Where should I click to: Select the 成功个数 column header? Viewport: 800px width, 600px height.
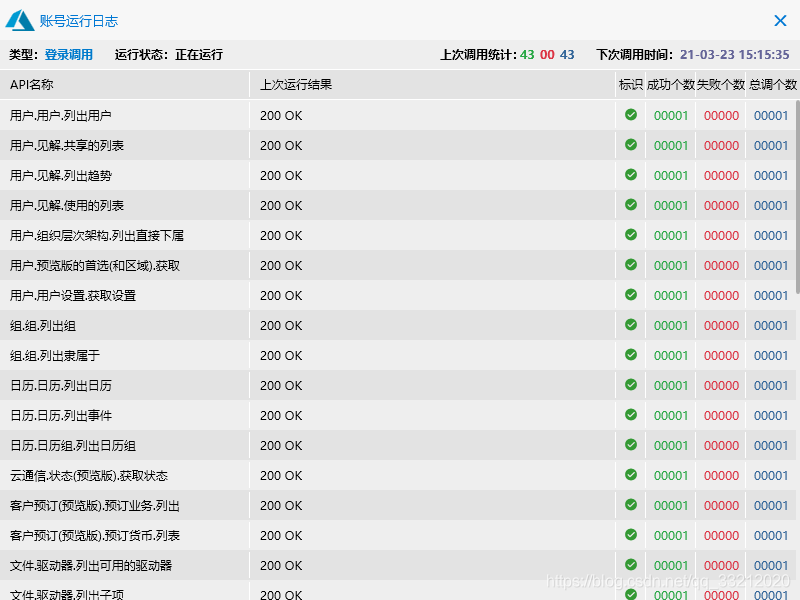pos(671,85)
